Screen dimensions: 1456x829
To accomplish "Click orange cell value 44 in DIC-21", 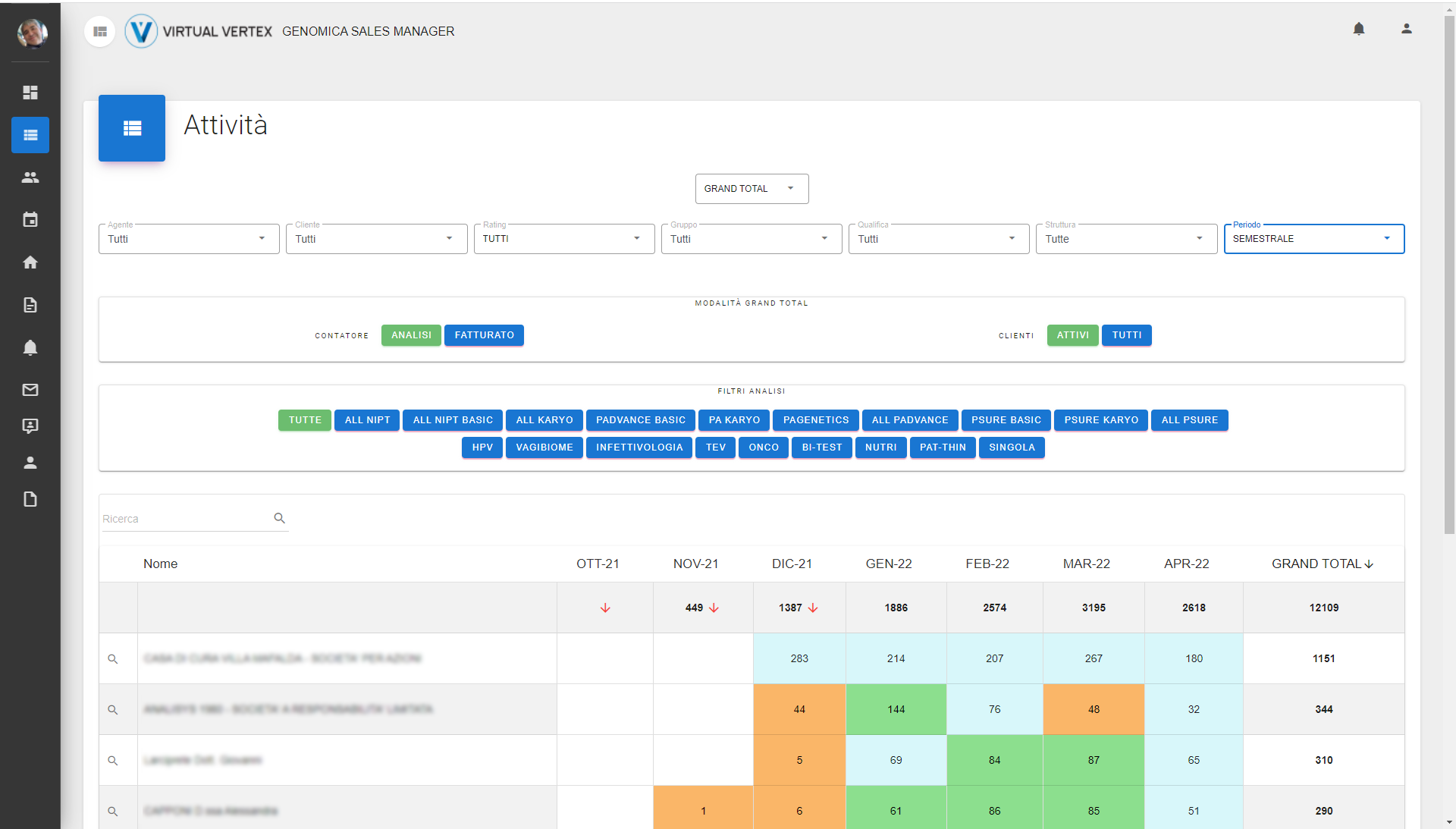I will (x=799, y=710).
